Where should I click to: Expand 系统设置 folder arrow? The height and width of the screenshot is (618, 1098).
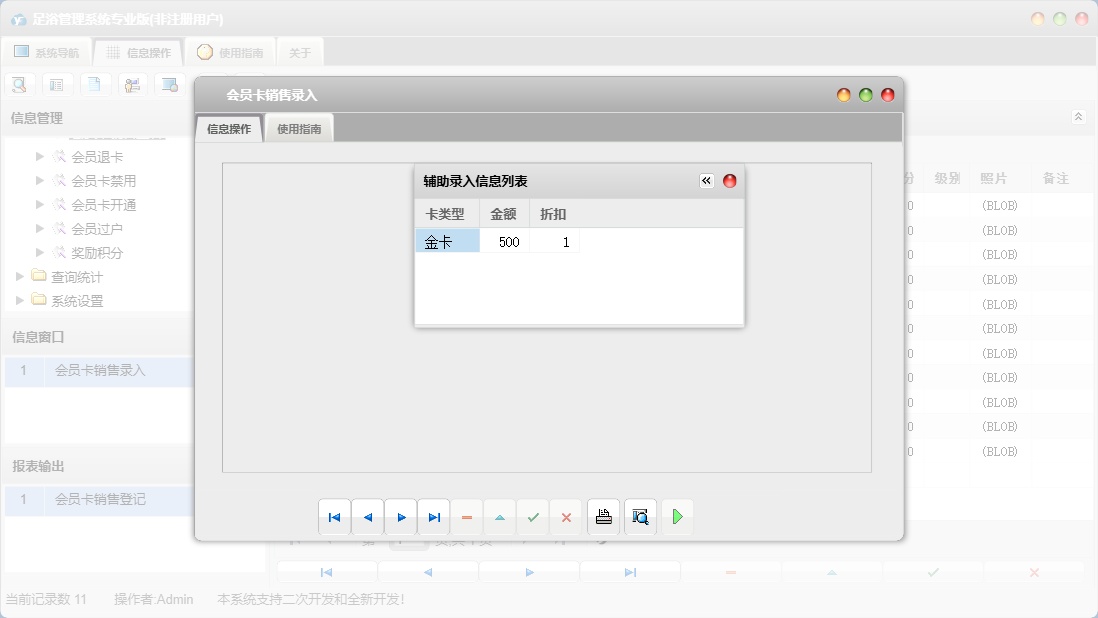click(x=20, y=300)
